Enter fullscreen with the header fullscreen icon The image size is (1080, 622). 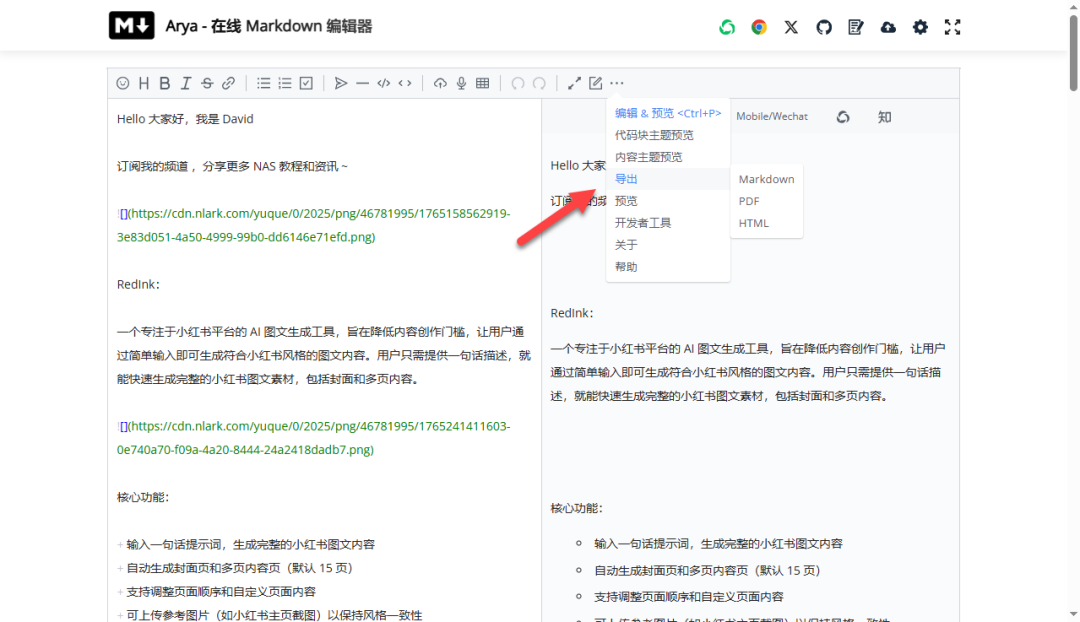point(953,27)
